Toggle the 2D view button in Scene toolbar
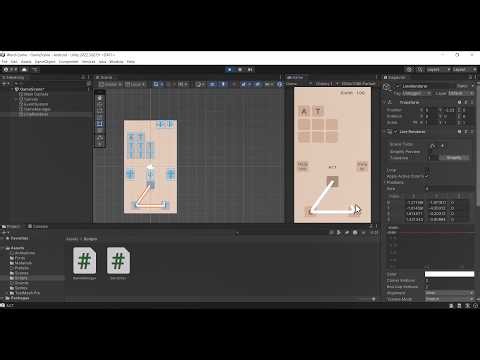The width and height of the screenshot is (480, 360). [212, 84]
